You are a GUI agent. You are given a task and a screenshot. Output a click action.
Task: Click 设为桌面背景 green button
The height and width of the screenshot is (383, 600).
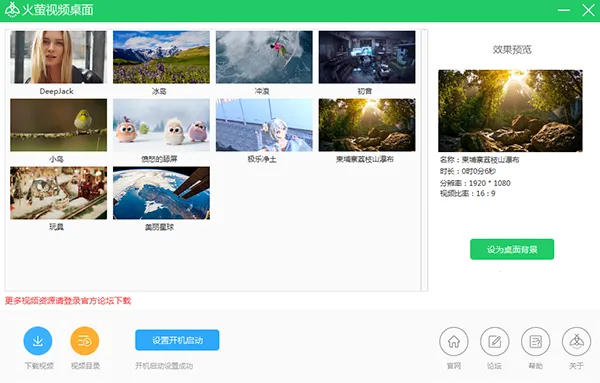tap(512, 249)
